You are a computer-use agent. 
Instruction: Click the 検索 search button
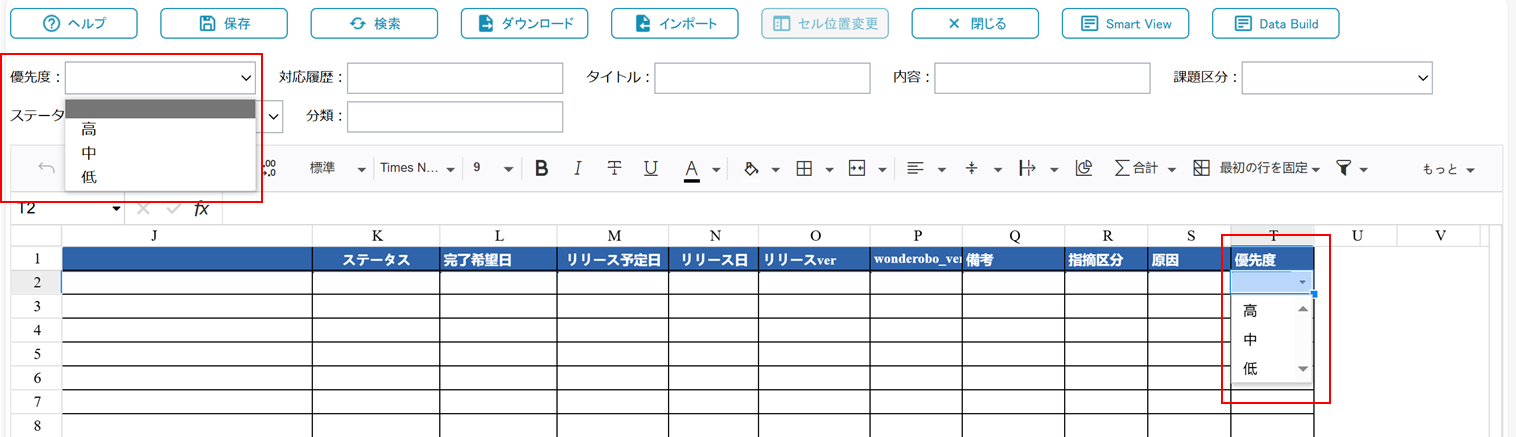pyautogui.click(x=374, y=23)
